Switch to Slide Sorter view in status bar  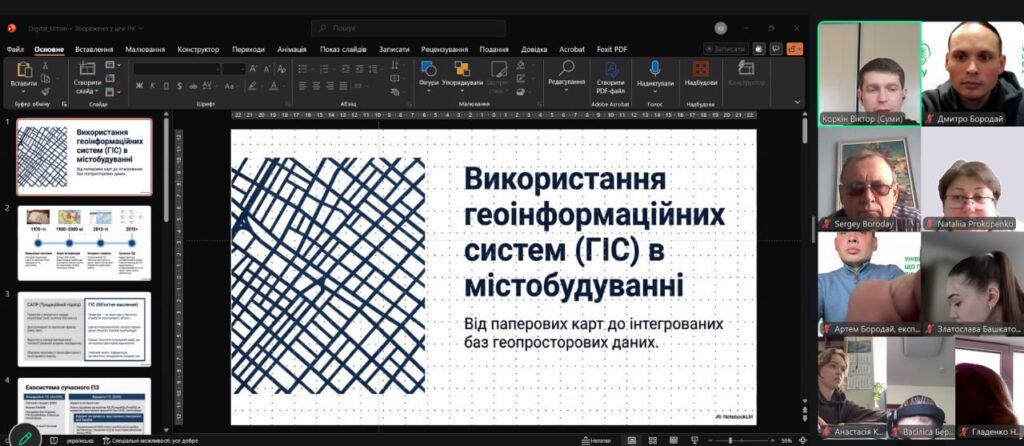click(x=653, y=440)
